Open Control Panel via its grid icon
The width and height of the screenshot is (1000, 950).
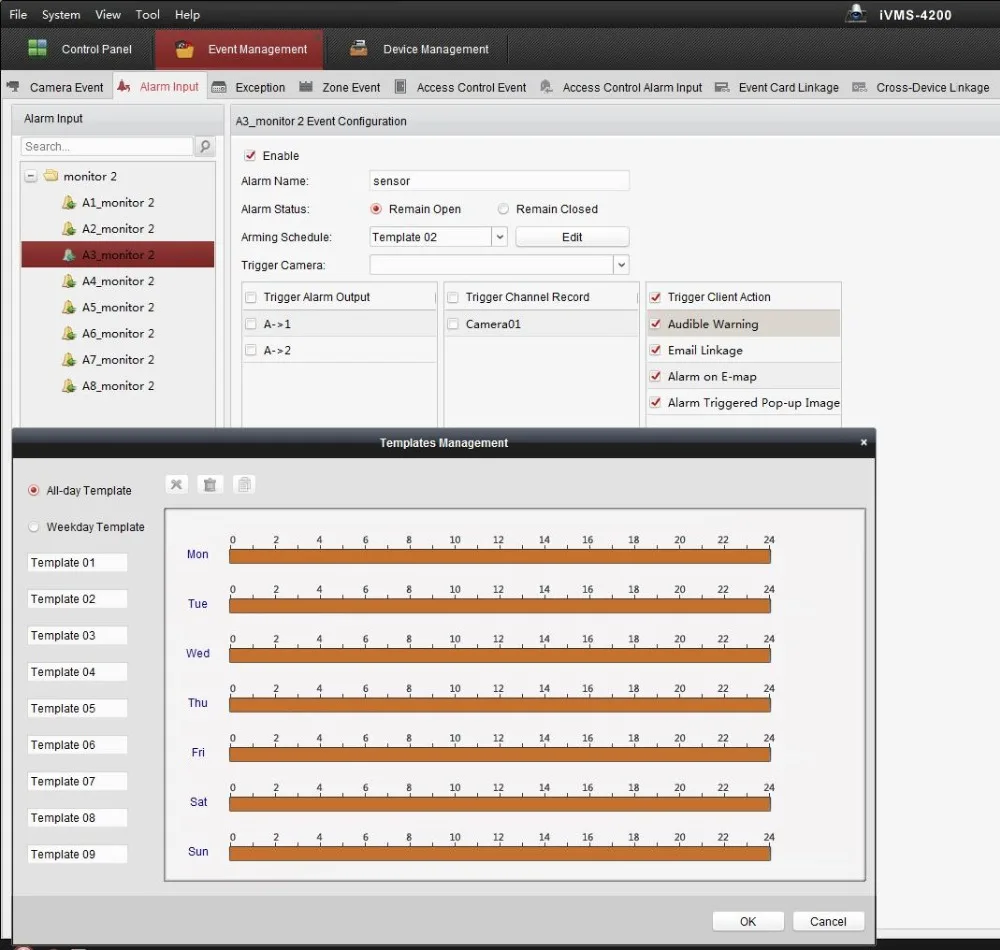pos(38,48)
